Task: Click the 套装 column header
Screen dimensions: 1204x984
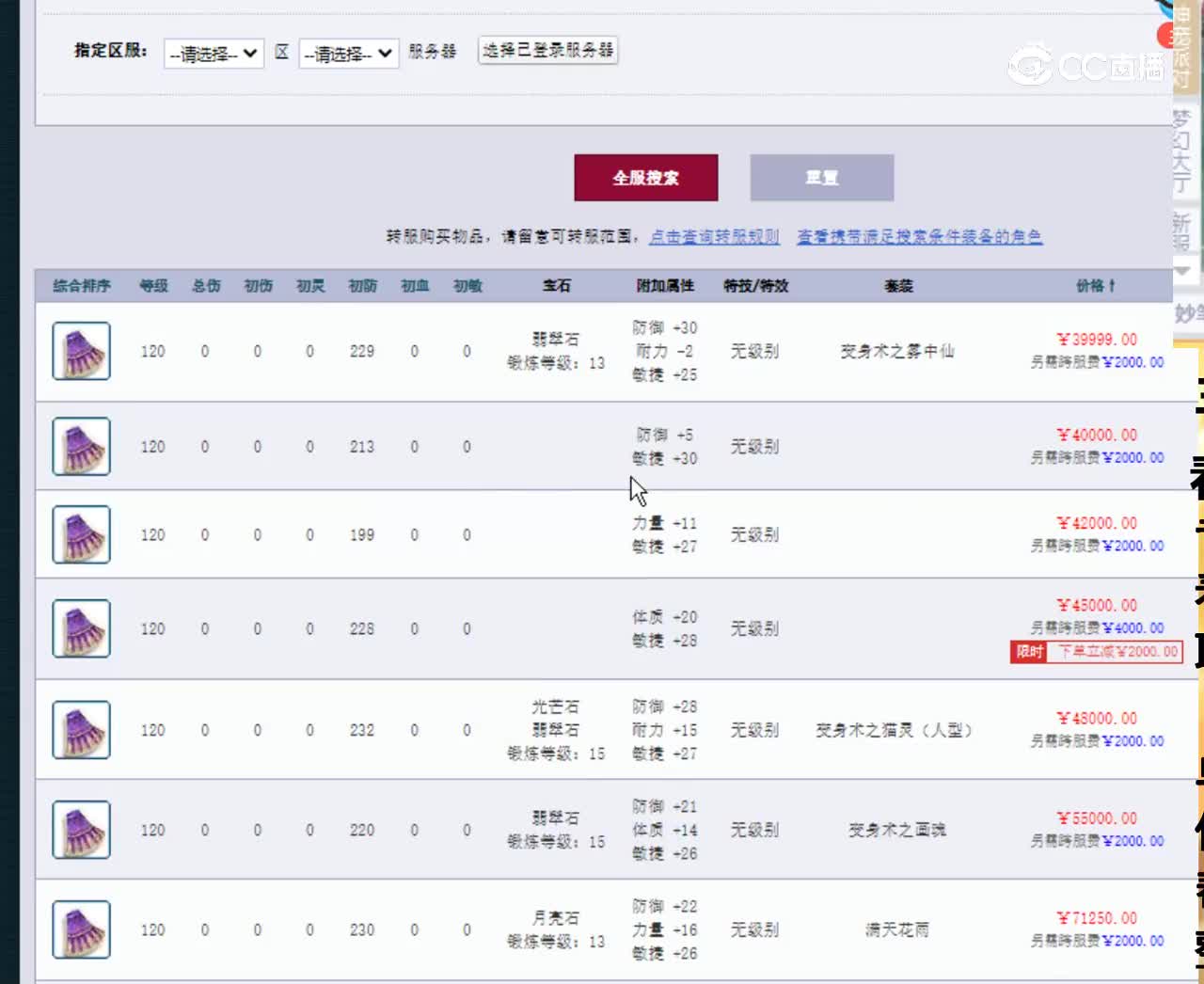Action: tap(898, 286)
